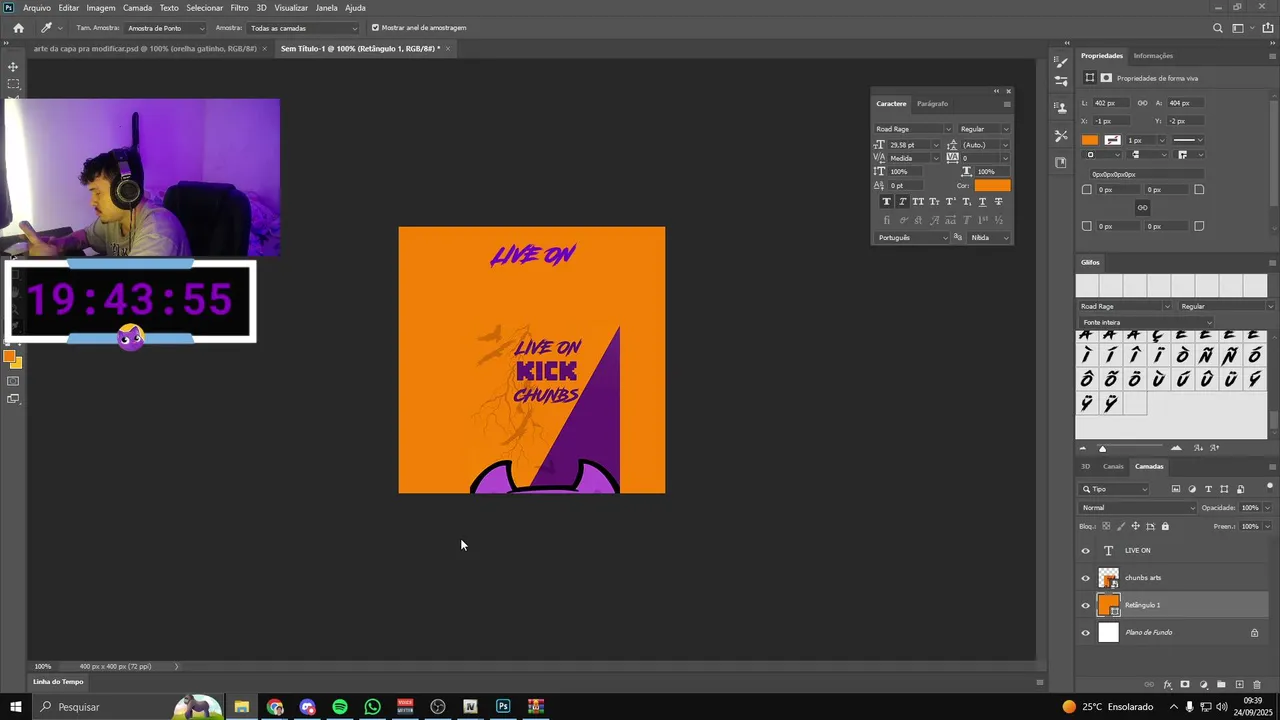This screenshot has width=1280, height=720.
Task: Click the Windows Start button
Action: point(15,707)
